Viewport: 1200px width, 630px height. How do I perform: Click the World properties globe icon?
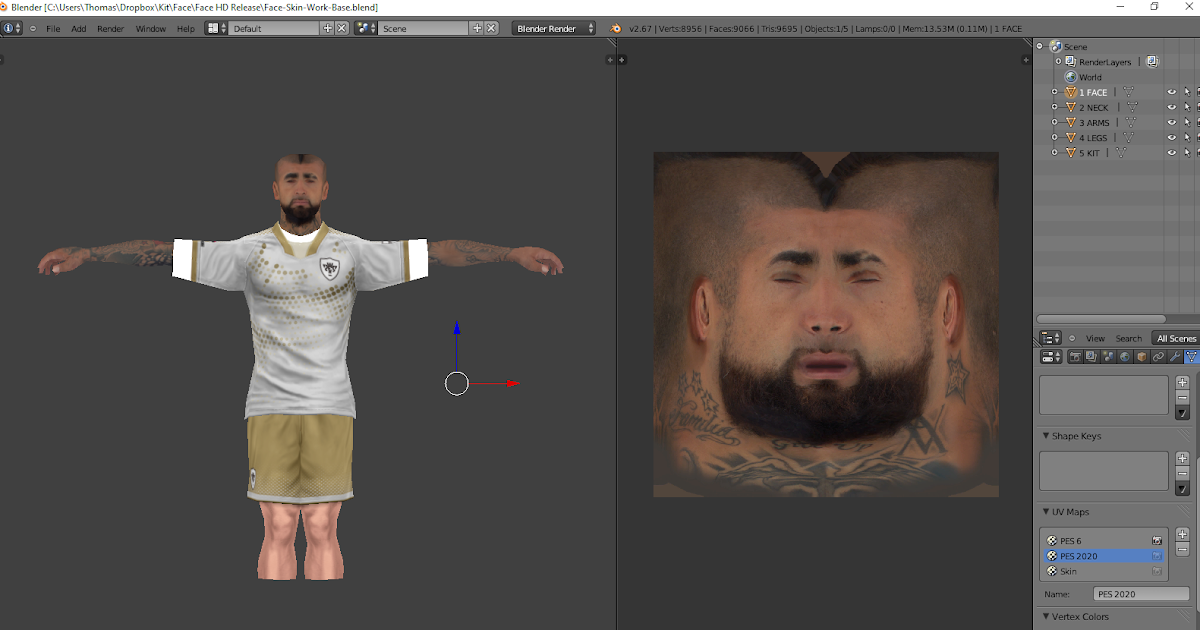(x=1124, y=356)
